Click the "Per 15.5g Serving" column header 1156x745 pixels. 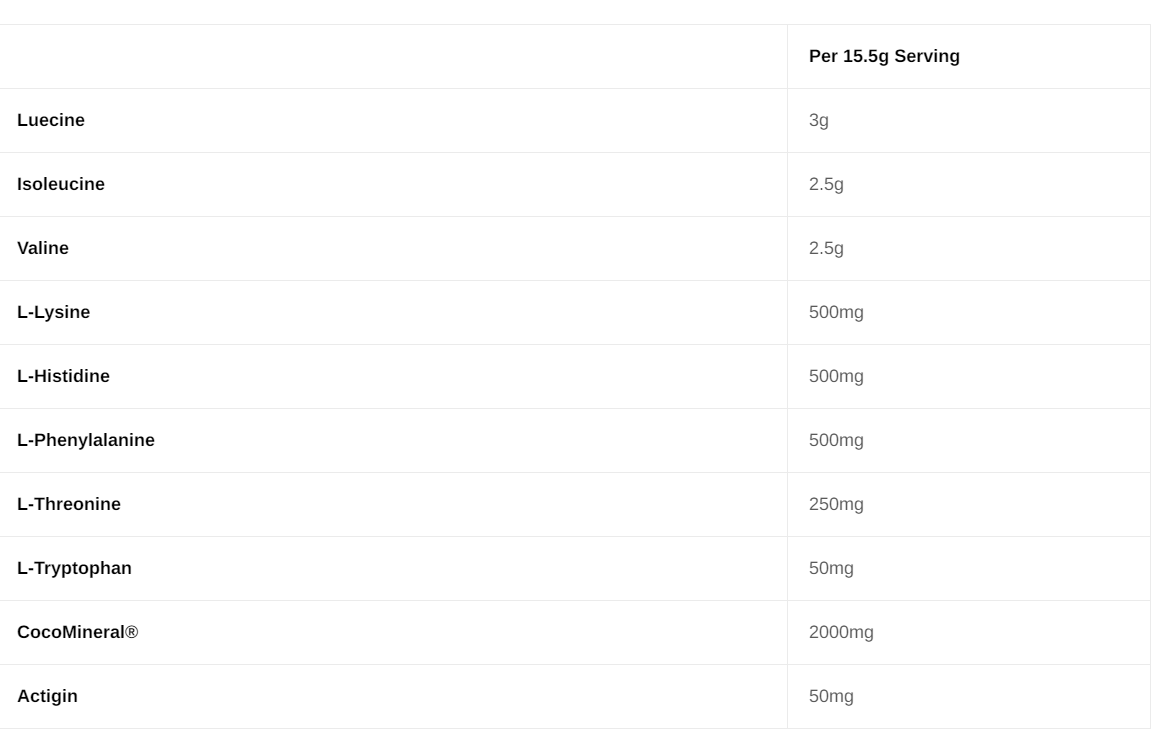point(884,56)
